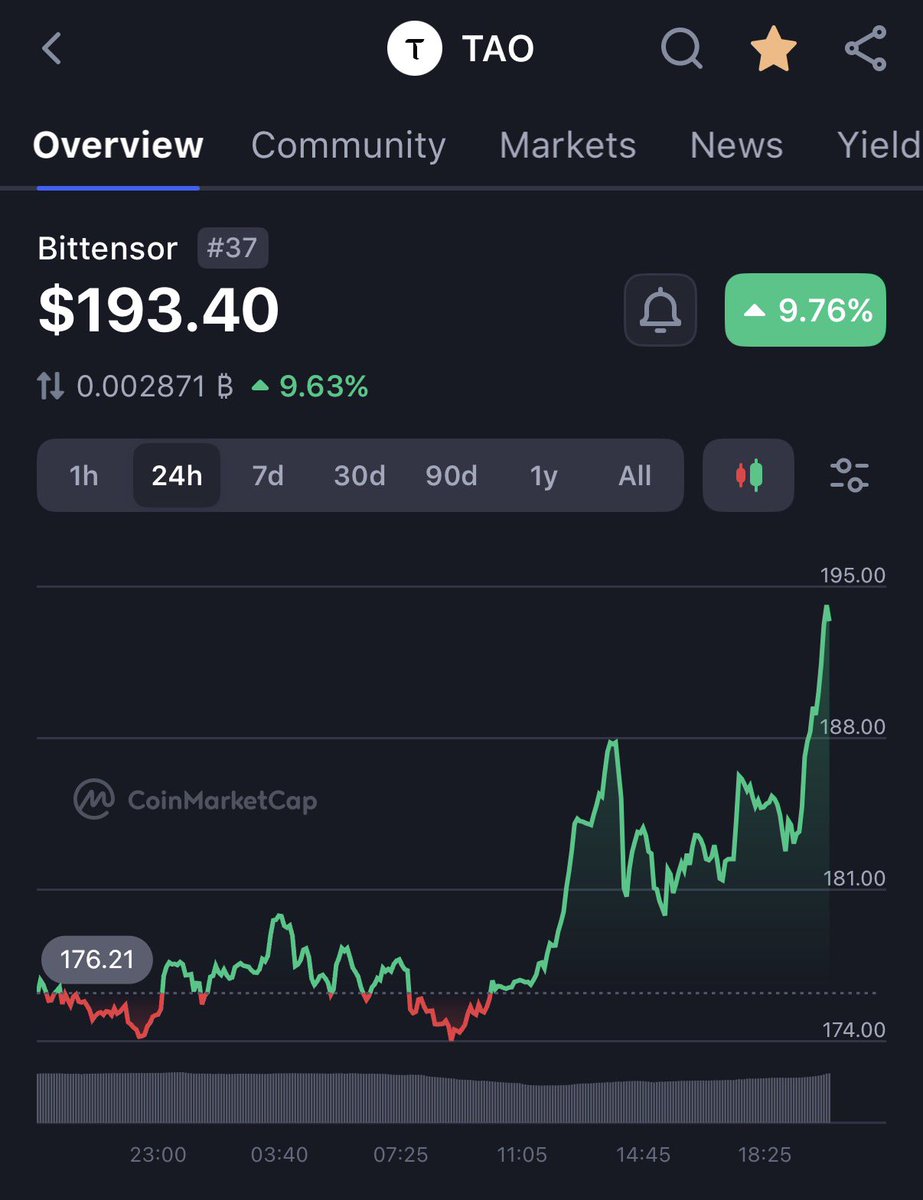Tap the 23:00 time label
Screen dimensions: 923x1200
click(x=158, y=1154)
